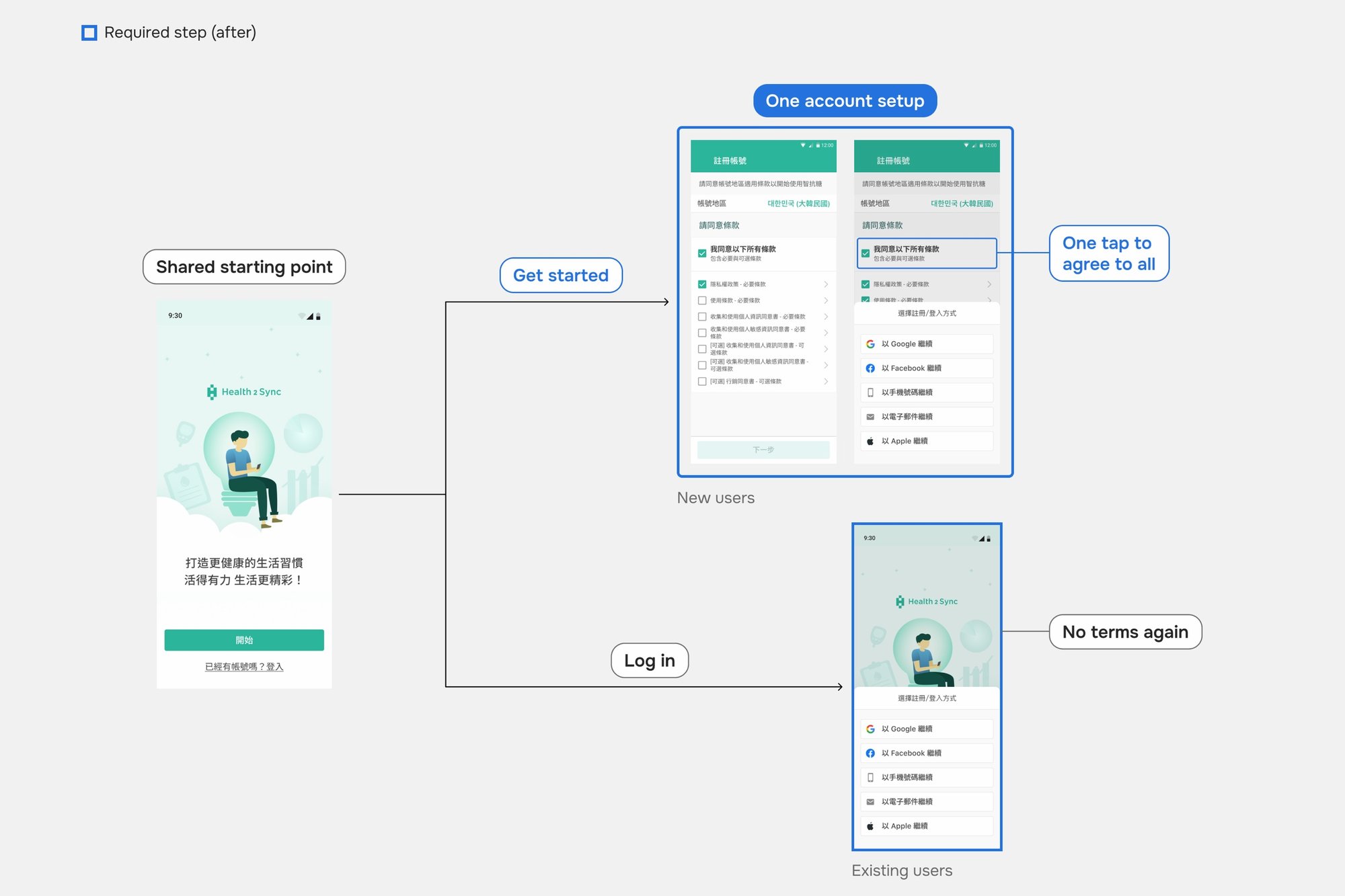
Task: Tap the Facebook icon in the New users sign-in sheet
Action: (x=870, y=368)
